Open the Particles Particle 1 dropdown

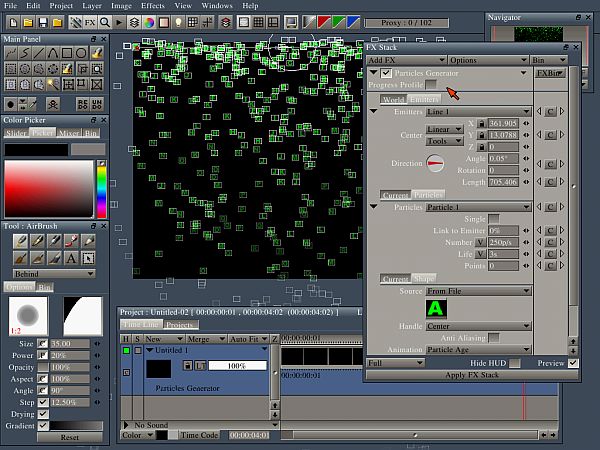coord(478,207)
